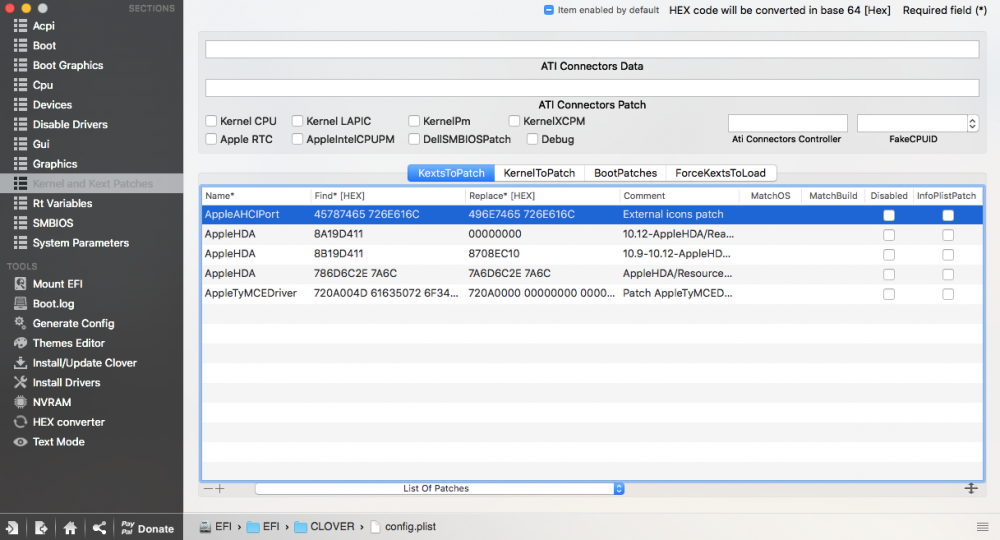Click the CLOVER folder in path bar

coord(324,527)
